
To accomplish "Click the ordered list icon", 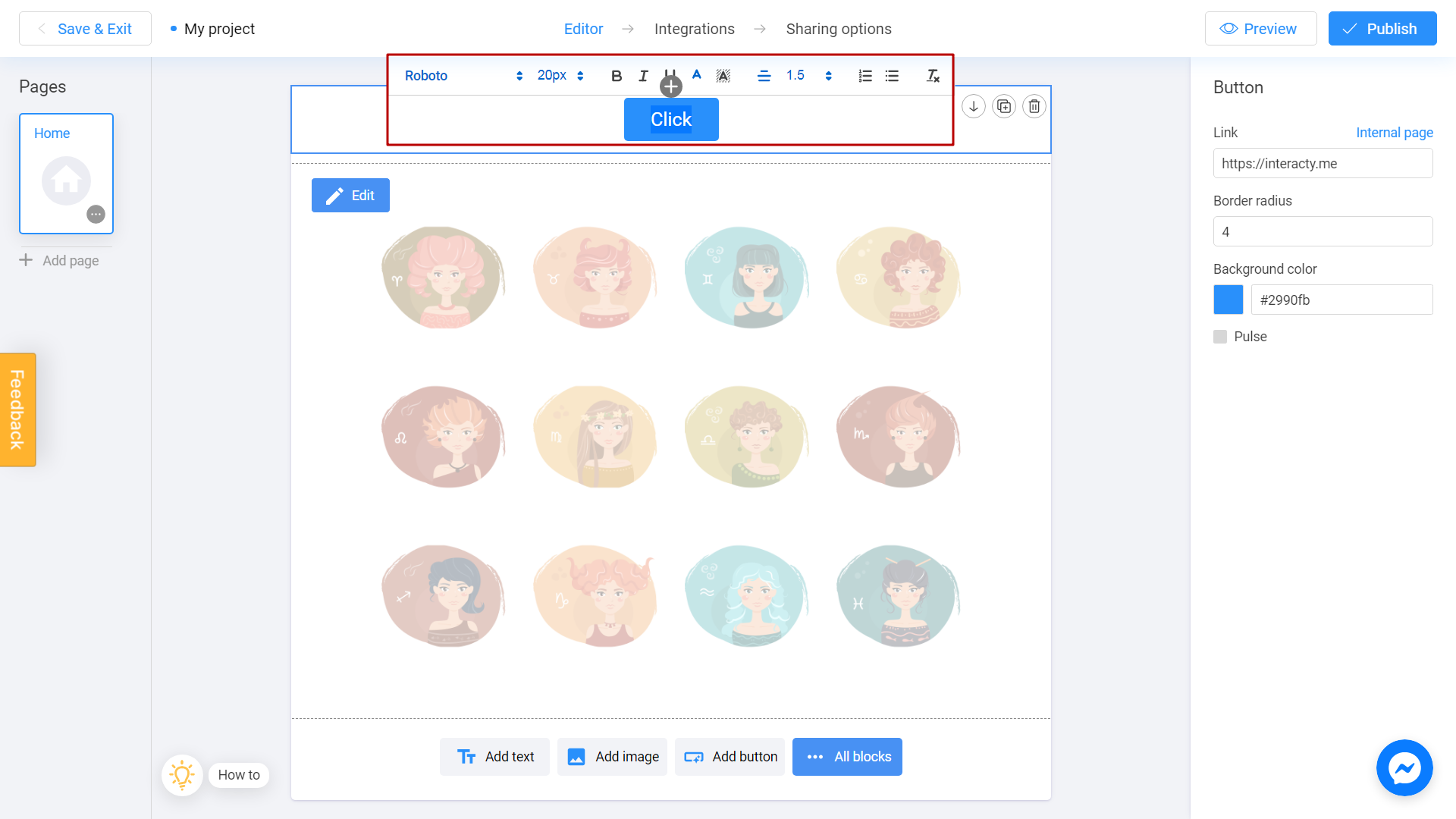I will click(x=864, y=75).
